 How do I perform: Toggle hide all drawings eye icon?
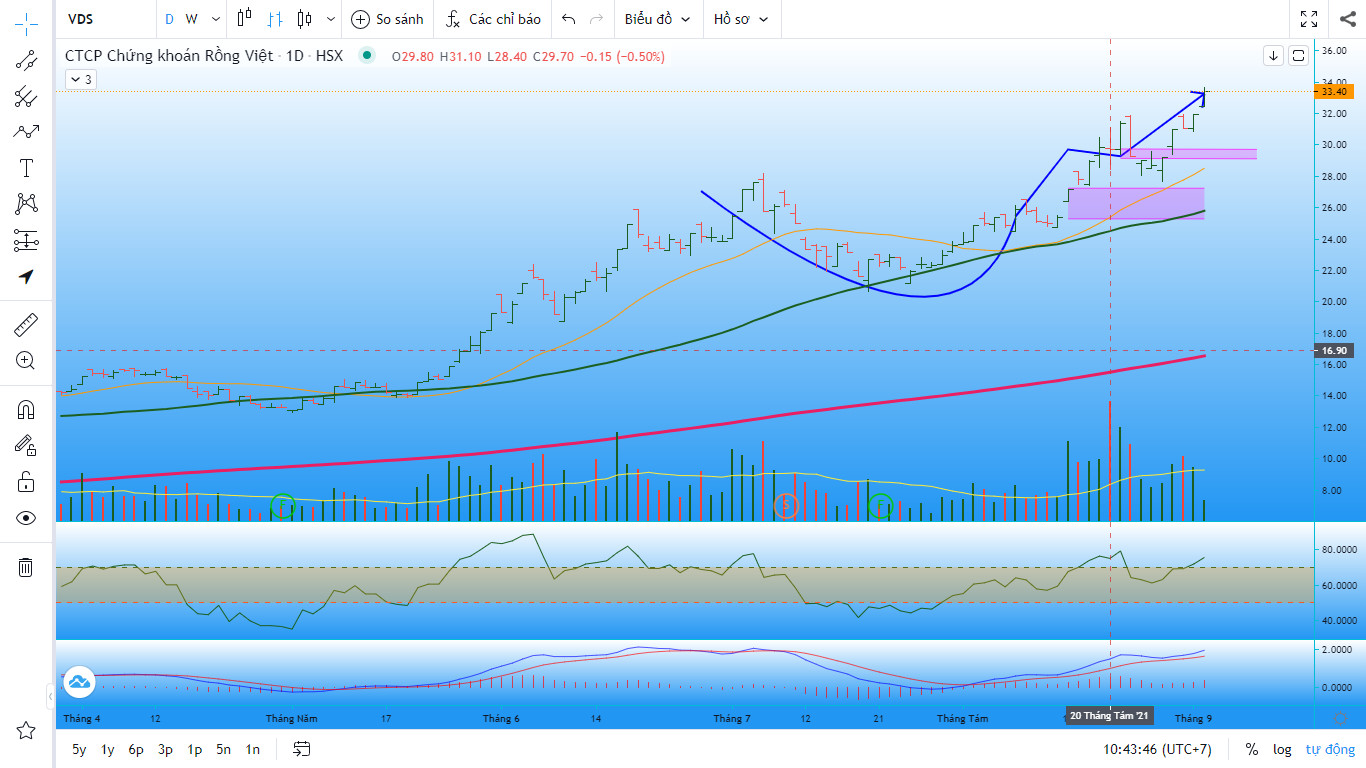[x=26, y=517]
